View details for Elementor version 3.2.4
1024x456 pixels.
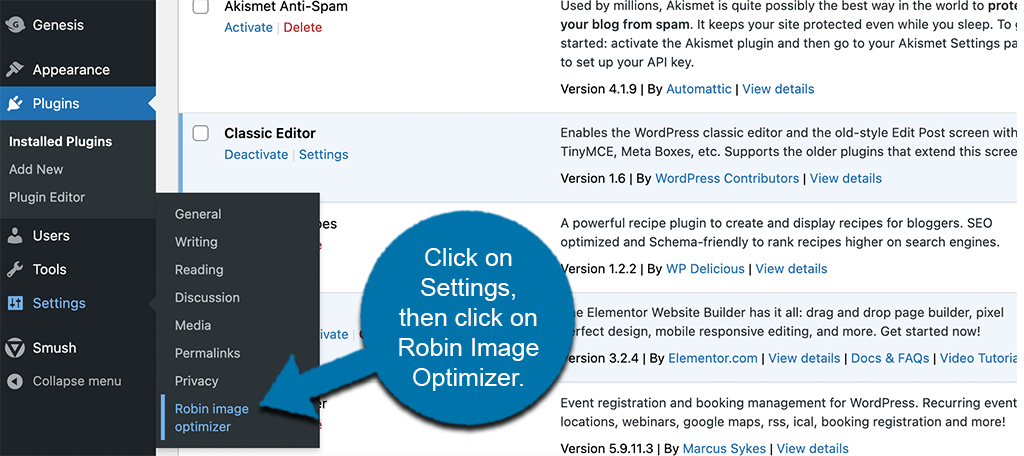pyautogui.click(x=805, y=358)
